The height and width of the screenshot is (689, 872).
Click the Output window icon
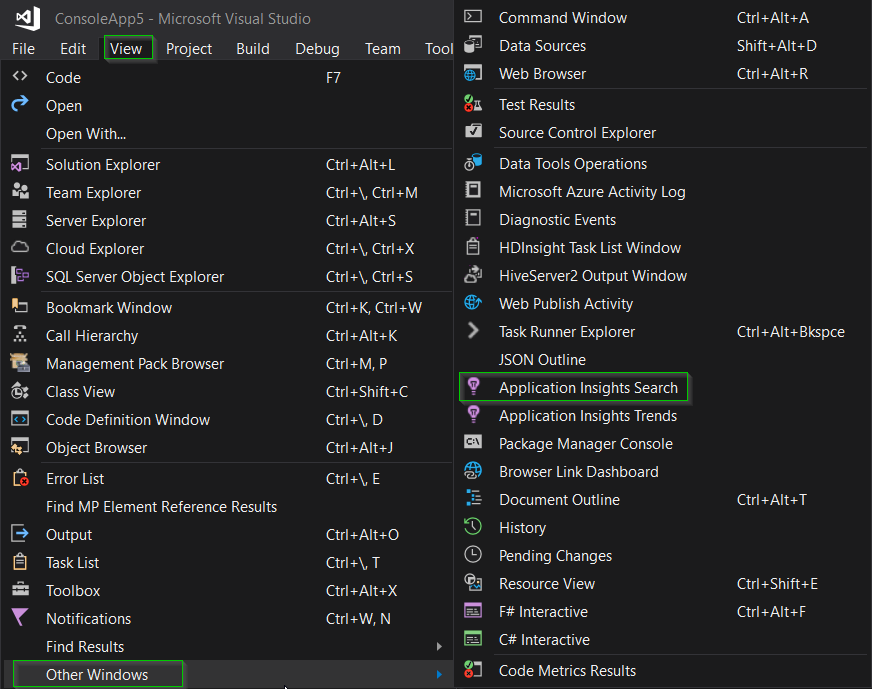pyautogui.click(x=20, y=533)
